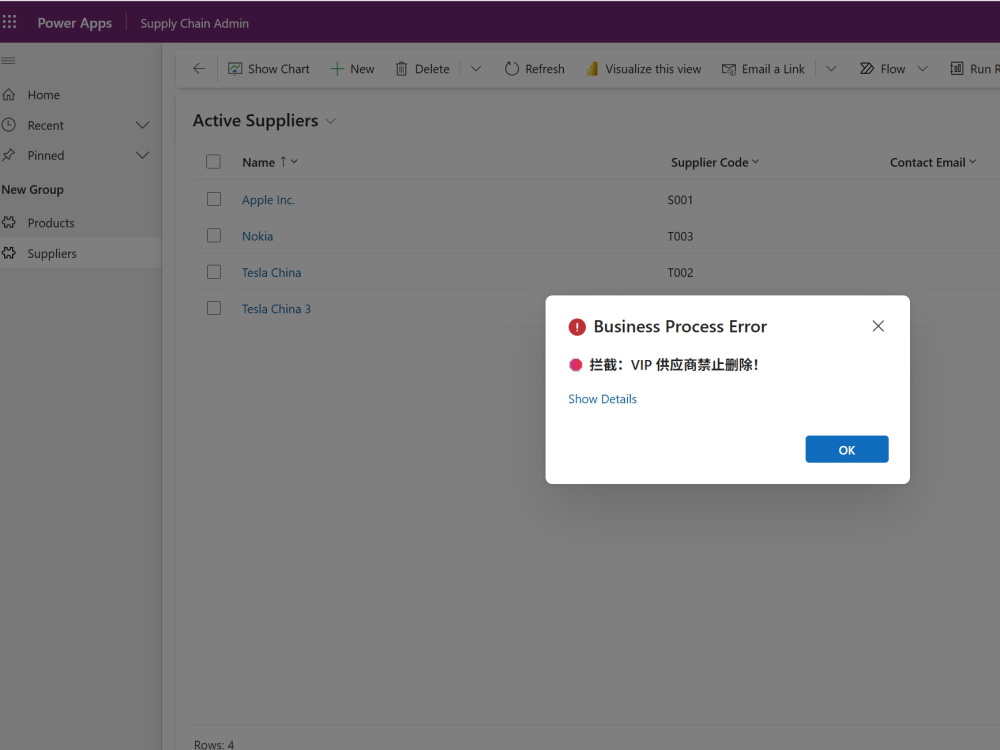Click the Flow icon in toolbar

[867, 68]
